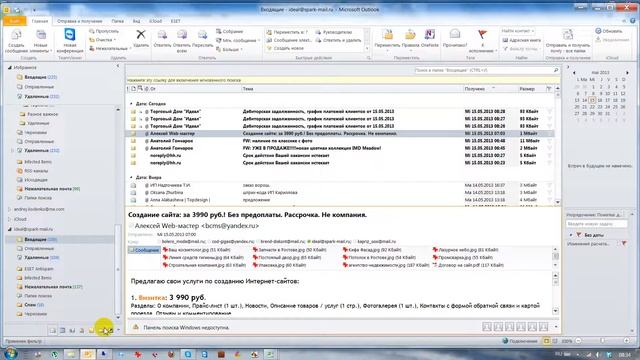
Task: Click the search magnifier in the mailbox search box
Action: [556, 70]
